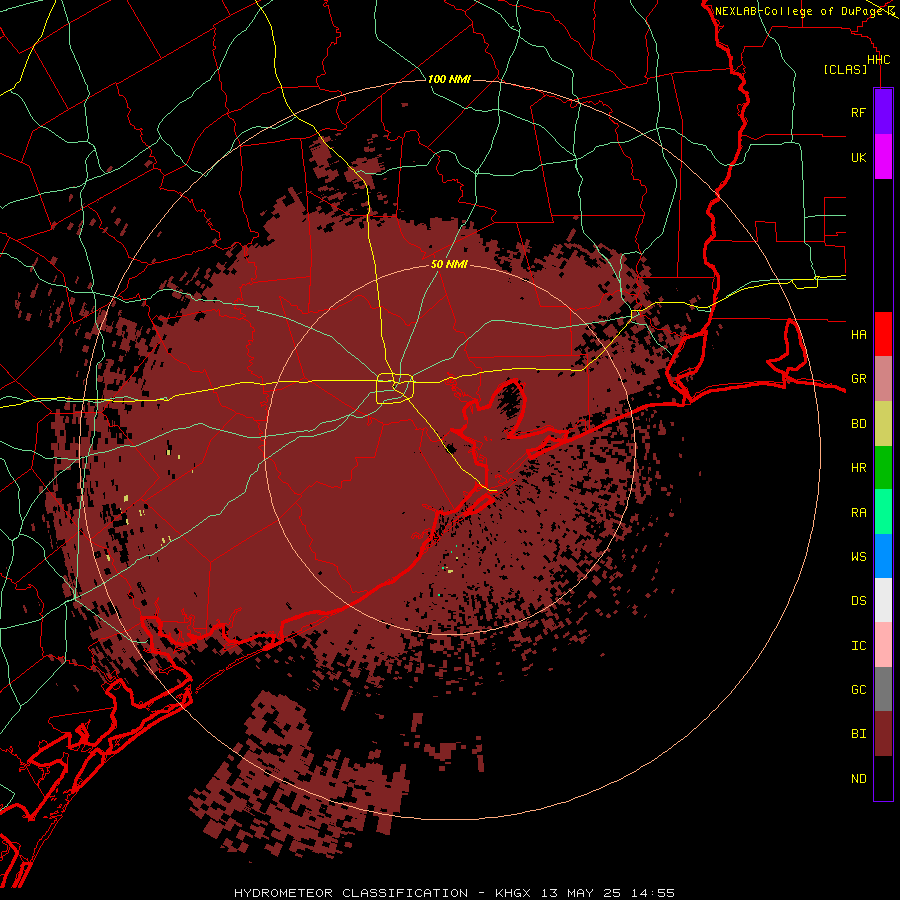Pick the RA light-green legend swatch
Screen dimensions: 900x900
pyautogui.click(x=883, y=512)
